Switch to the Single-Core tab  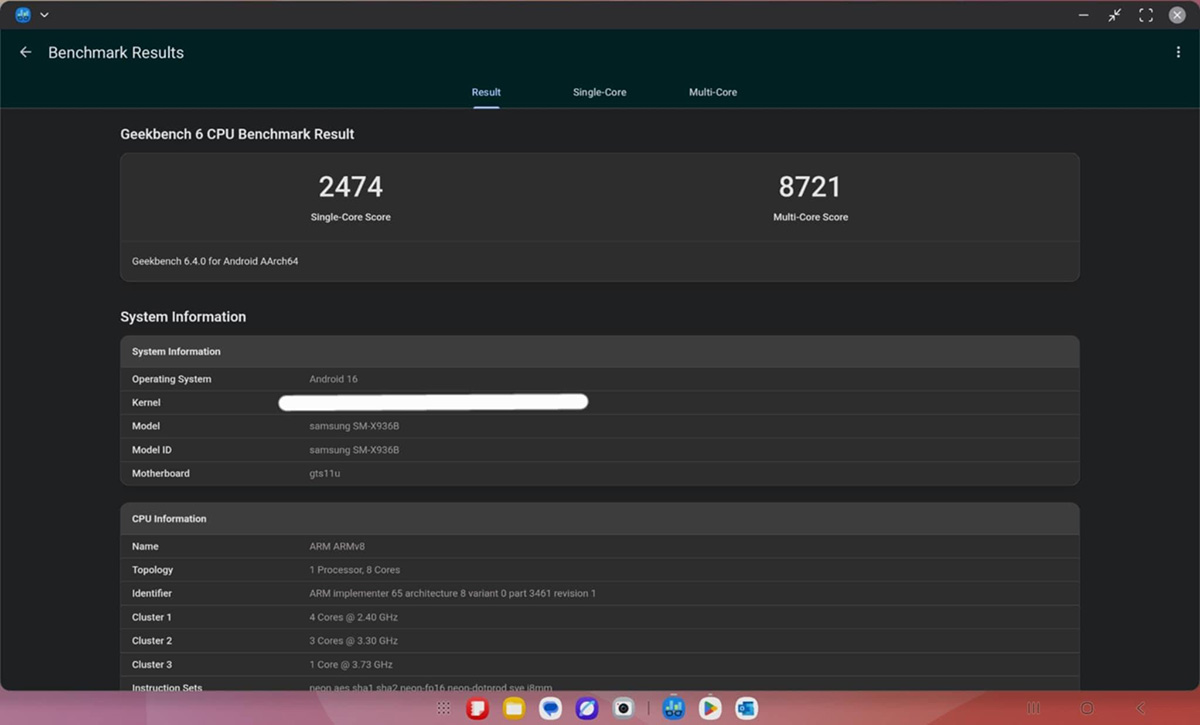599,92
